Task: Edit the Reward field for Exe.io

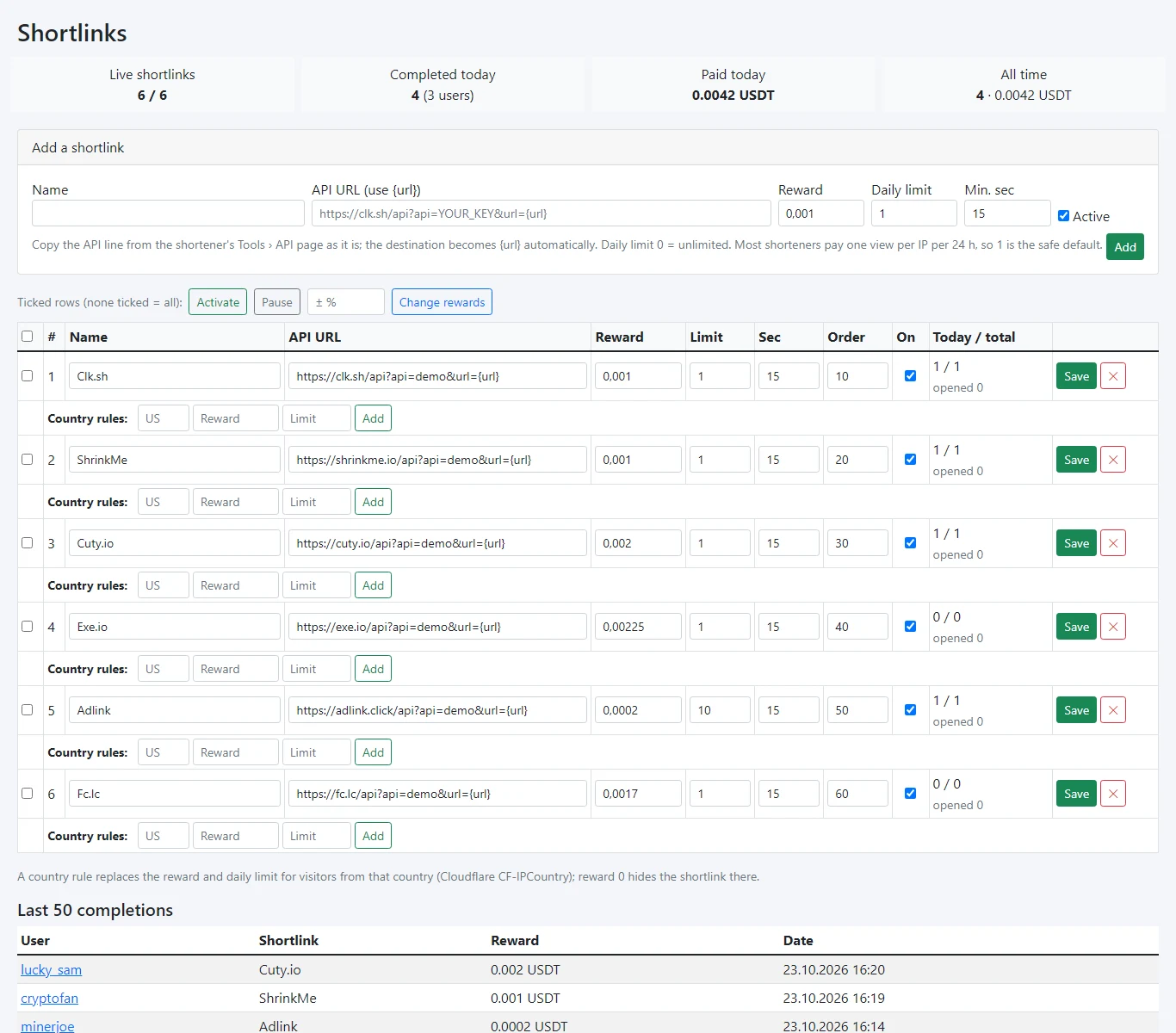Action: click(x=638, y=627)
